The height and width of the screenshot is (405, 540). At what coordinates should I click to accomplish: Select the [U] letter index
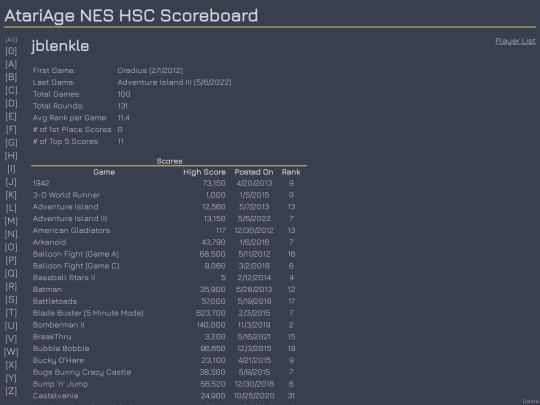point(11,326)
